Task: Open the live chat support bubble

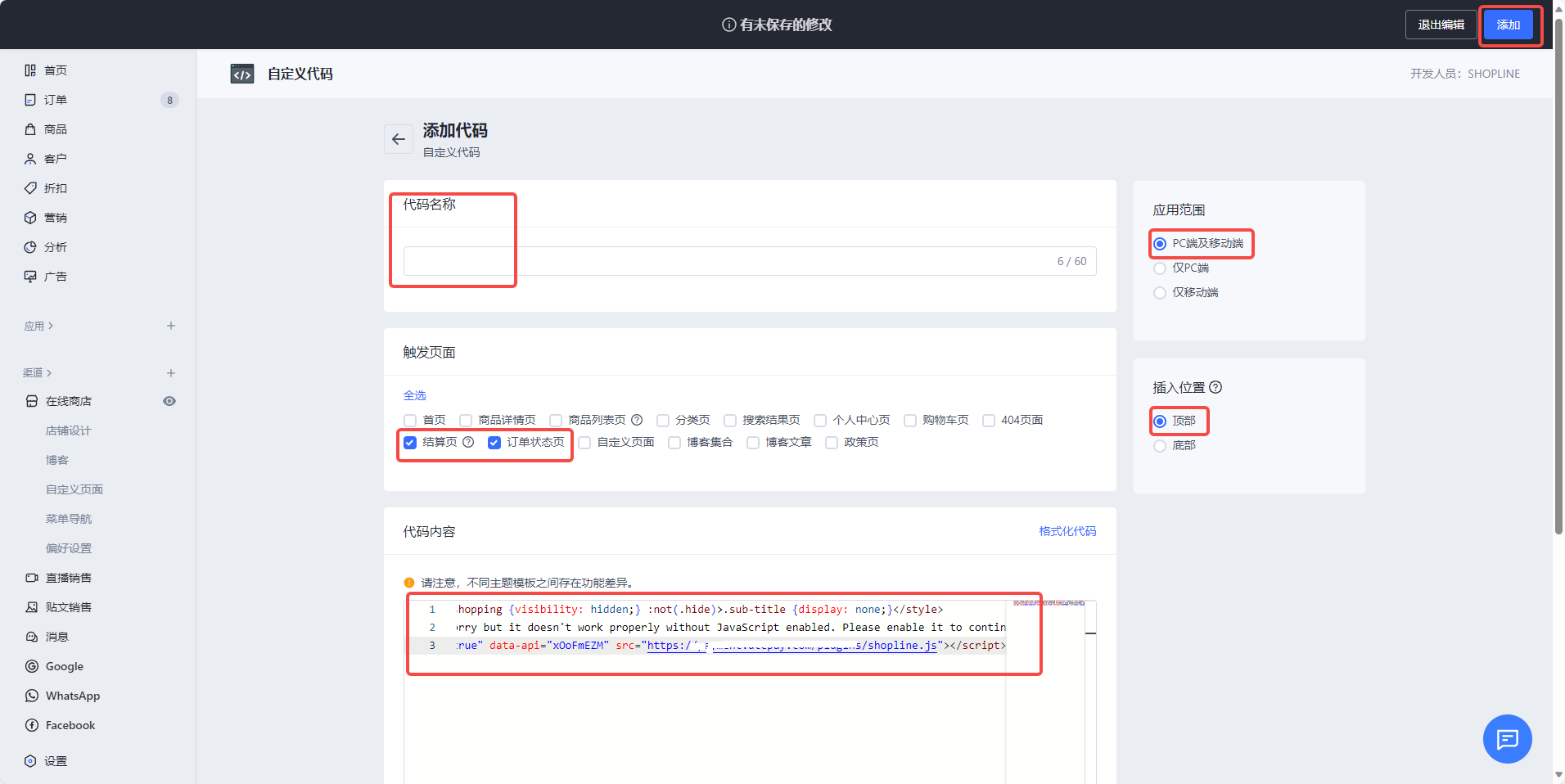Action: click(1507, 739)
